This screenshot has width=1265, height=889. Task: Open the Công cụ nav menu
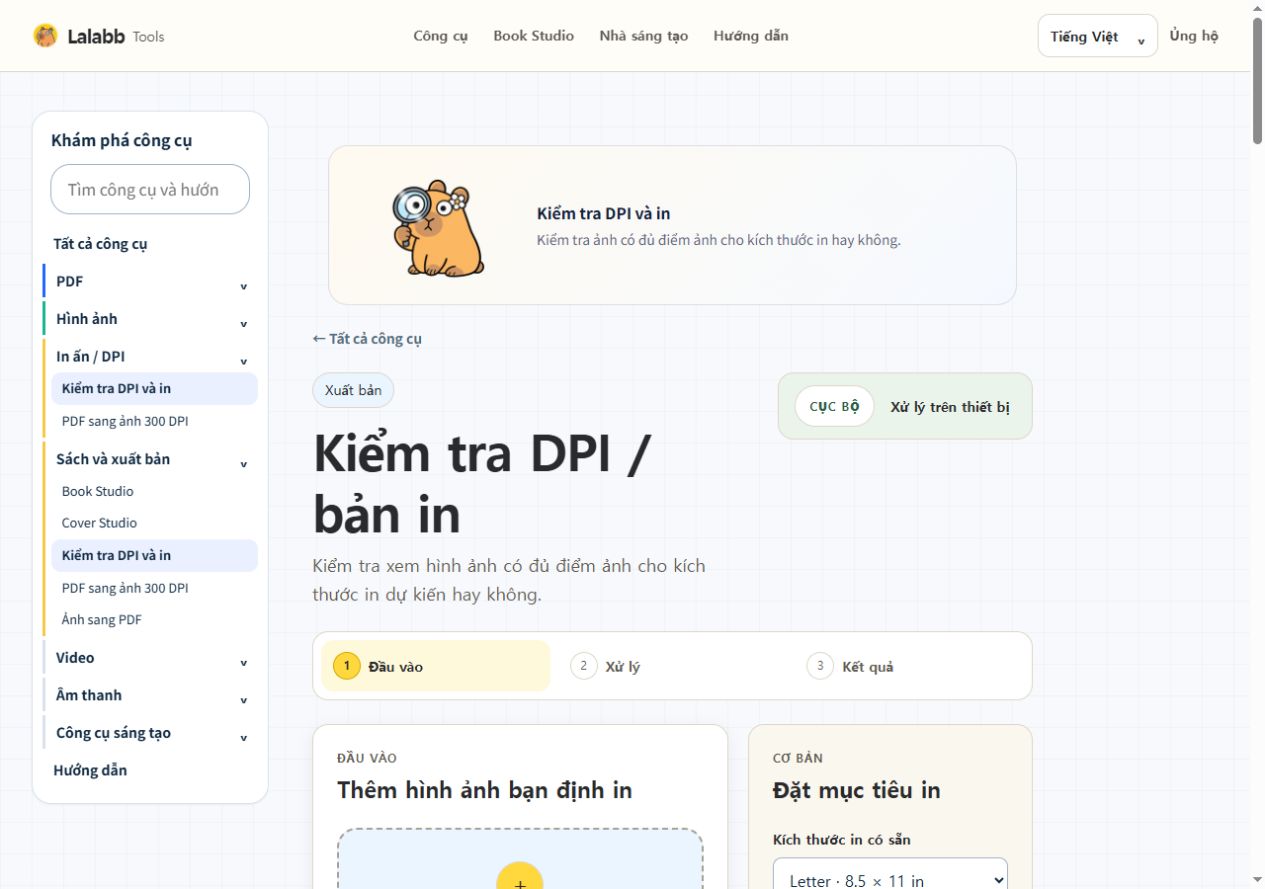[x=441, y=36]
